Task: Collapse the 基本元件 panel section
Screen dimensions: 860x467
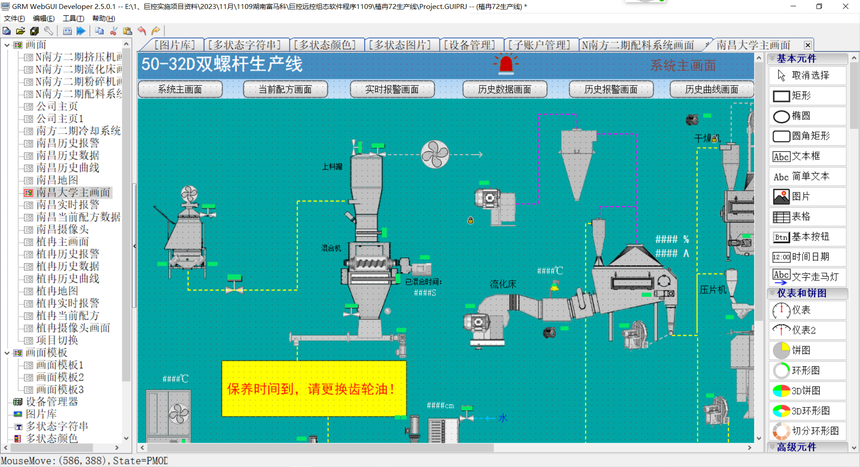Action: 772,58
